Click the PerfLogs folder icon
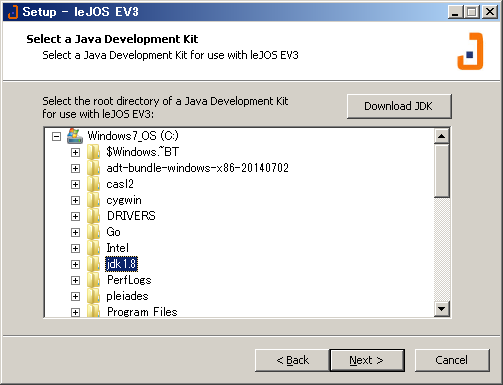 pos(93,280)
